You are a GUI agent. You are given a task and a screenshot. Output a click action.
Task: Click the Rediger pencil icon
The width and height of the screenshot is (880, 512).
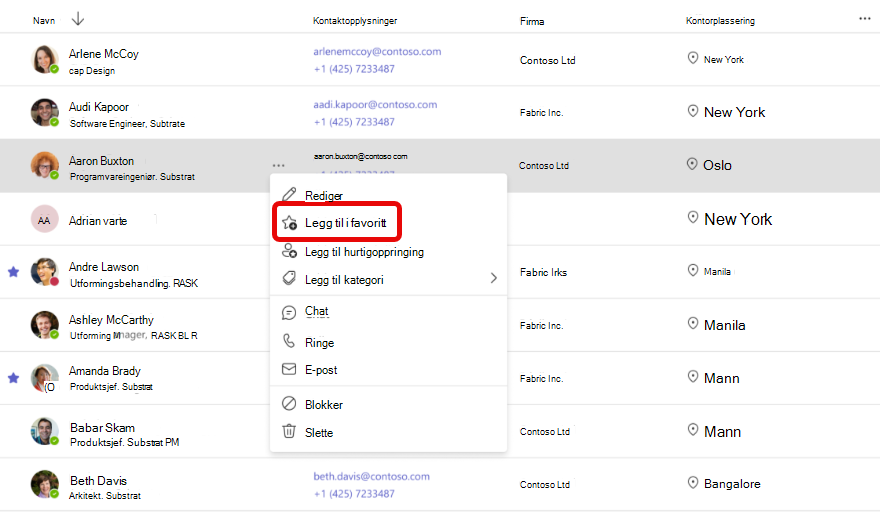pyautogui.click(x=289, y=195)
